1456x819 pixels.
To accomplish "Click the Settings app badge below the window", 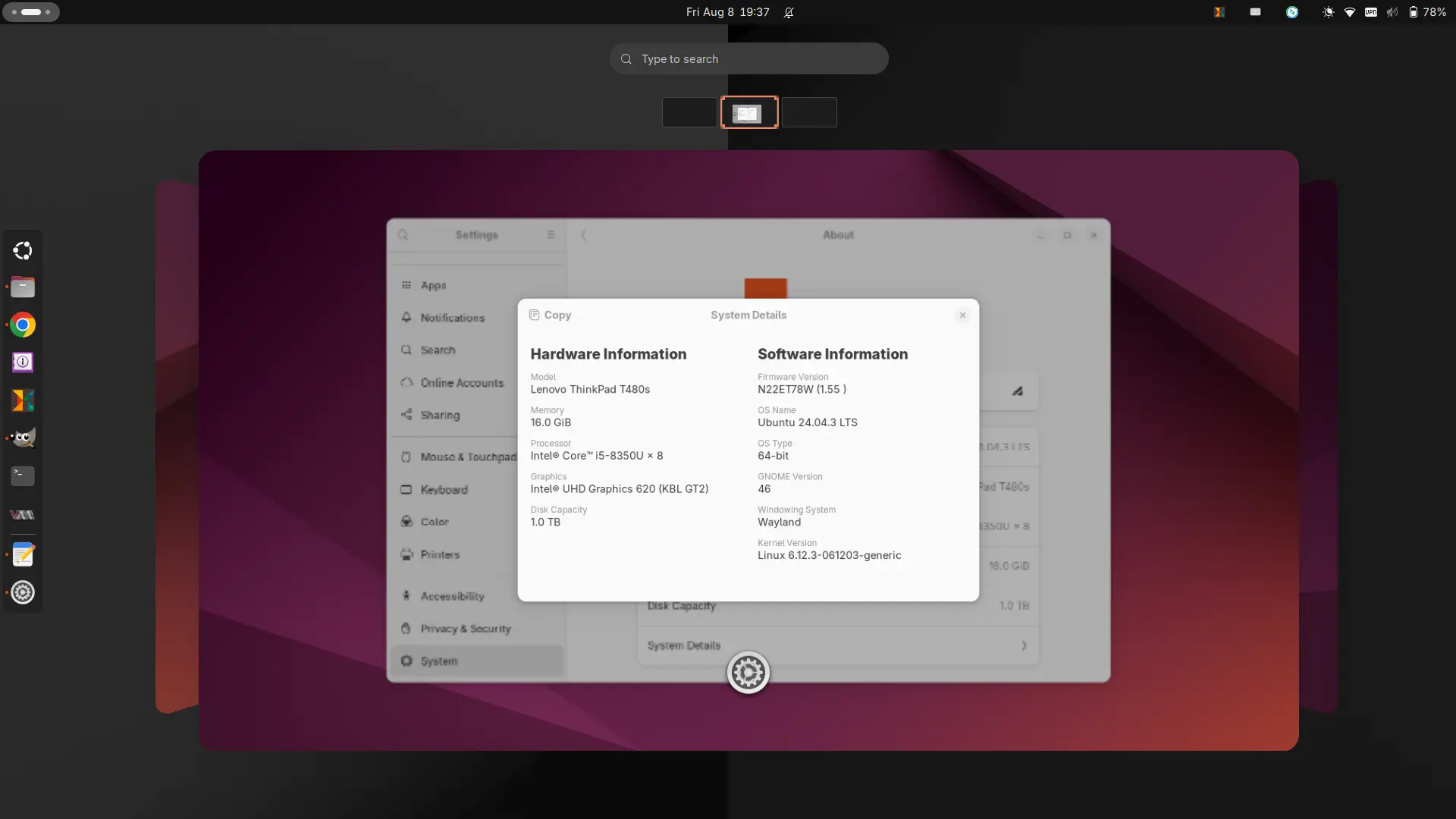I will click(x=748, y=673).
